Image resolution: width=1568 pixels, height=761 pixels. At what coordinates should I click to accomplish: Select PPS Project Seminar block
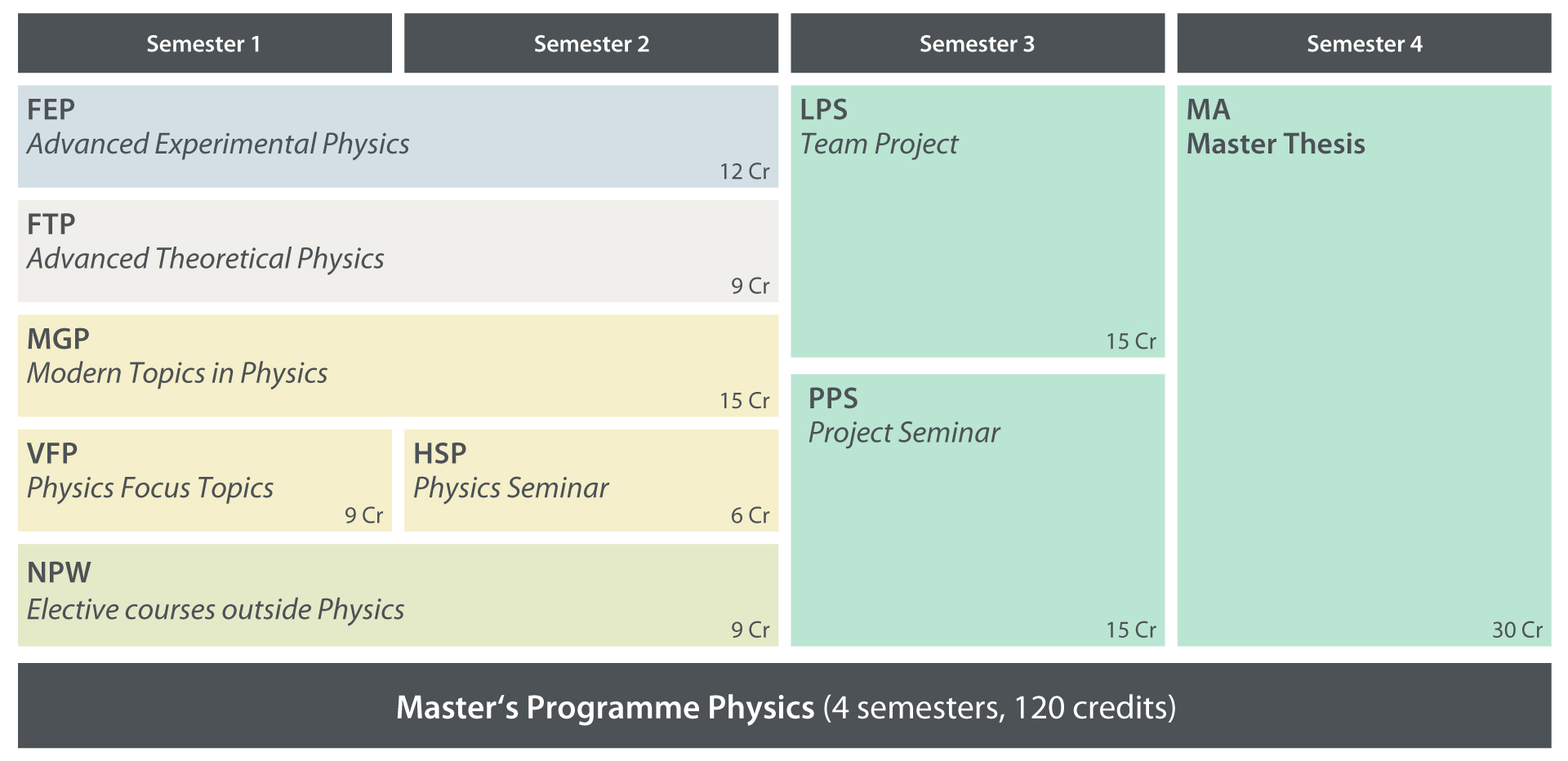pyautogui.click(x=977, y=510)
